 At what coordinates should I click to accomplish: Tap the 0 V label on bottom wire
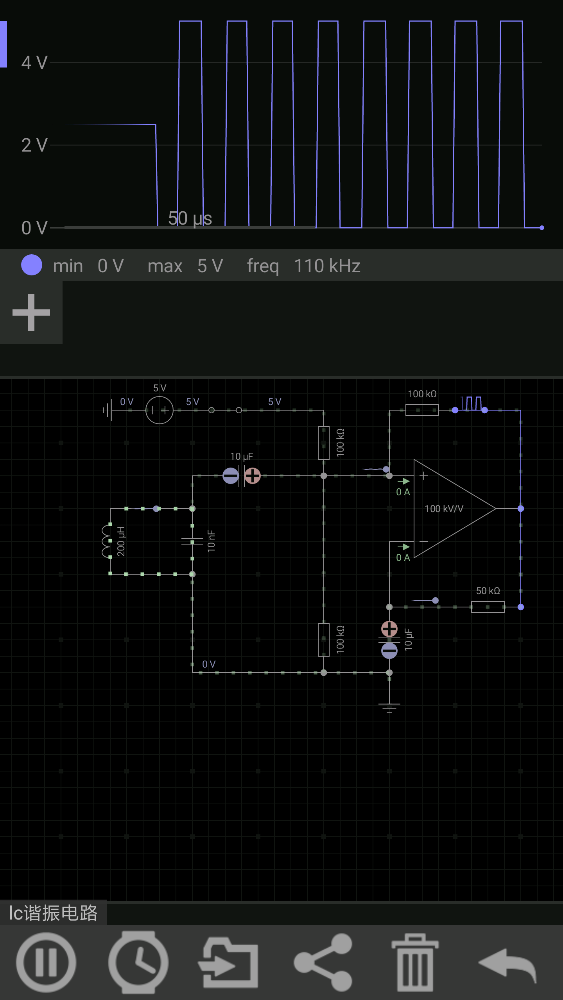coord(209,664)
